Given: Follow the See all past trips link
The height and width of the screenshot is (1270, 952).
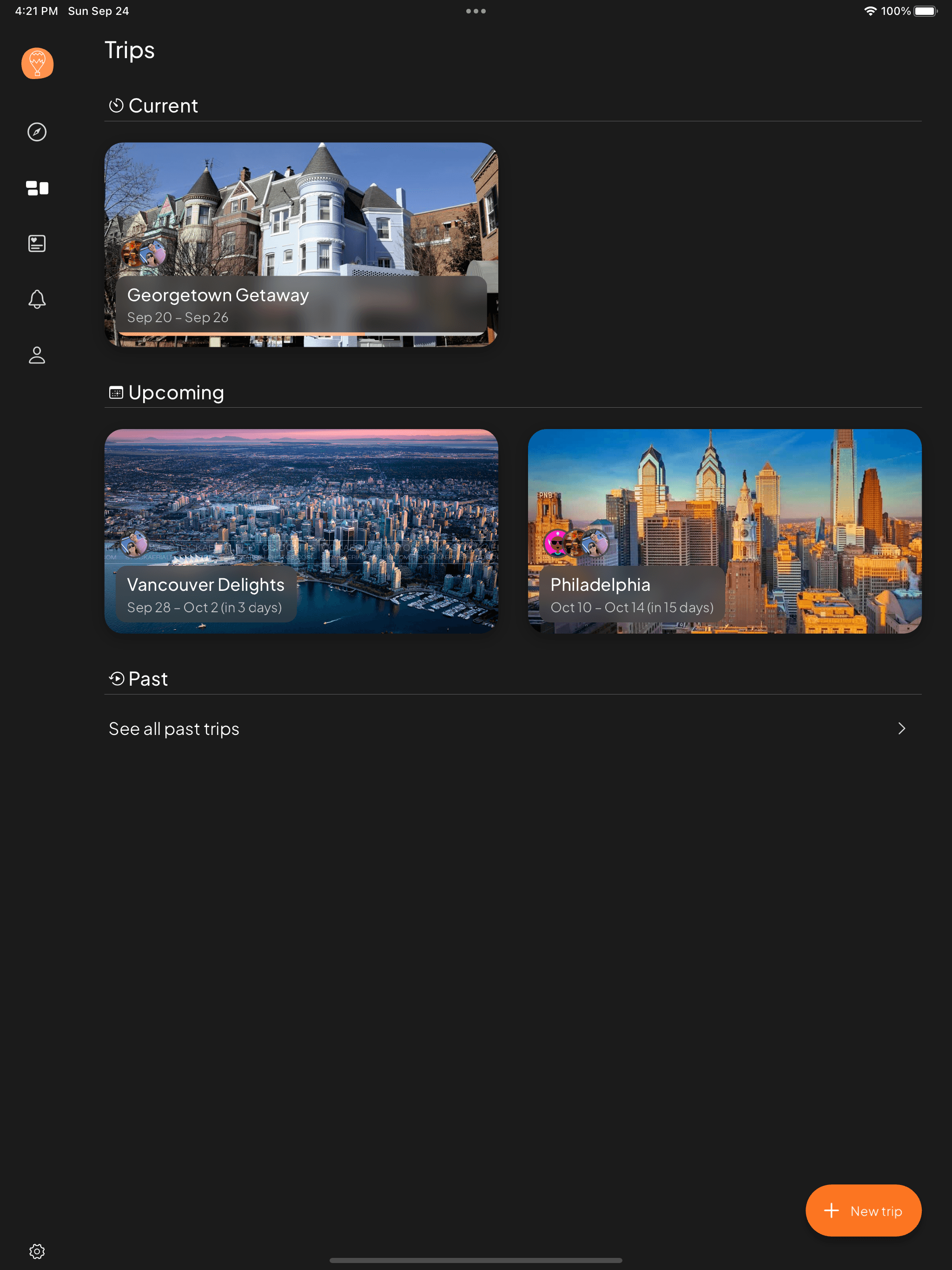Looking at the screenshot, I should pos(174,728).
